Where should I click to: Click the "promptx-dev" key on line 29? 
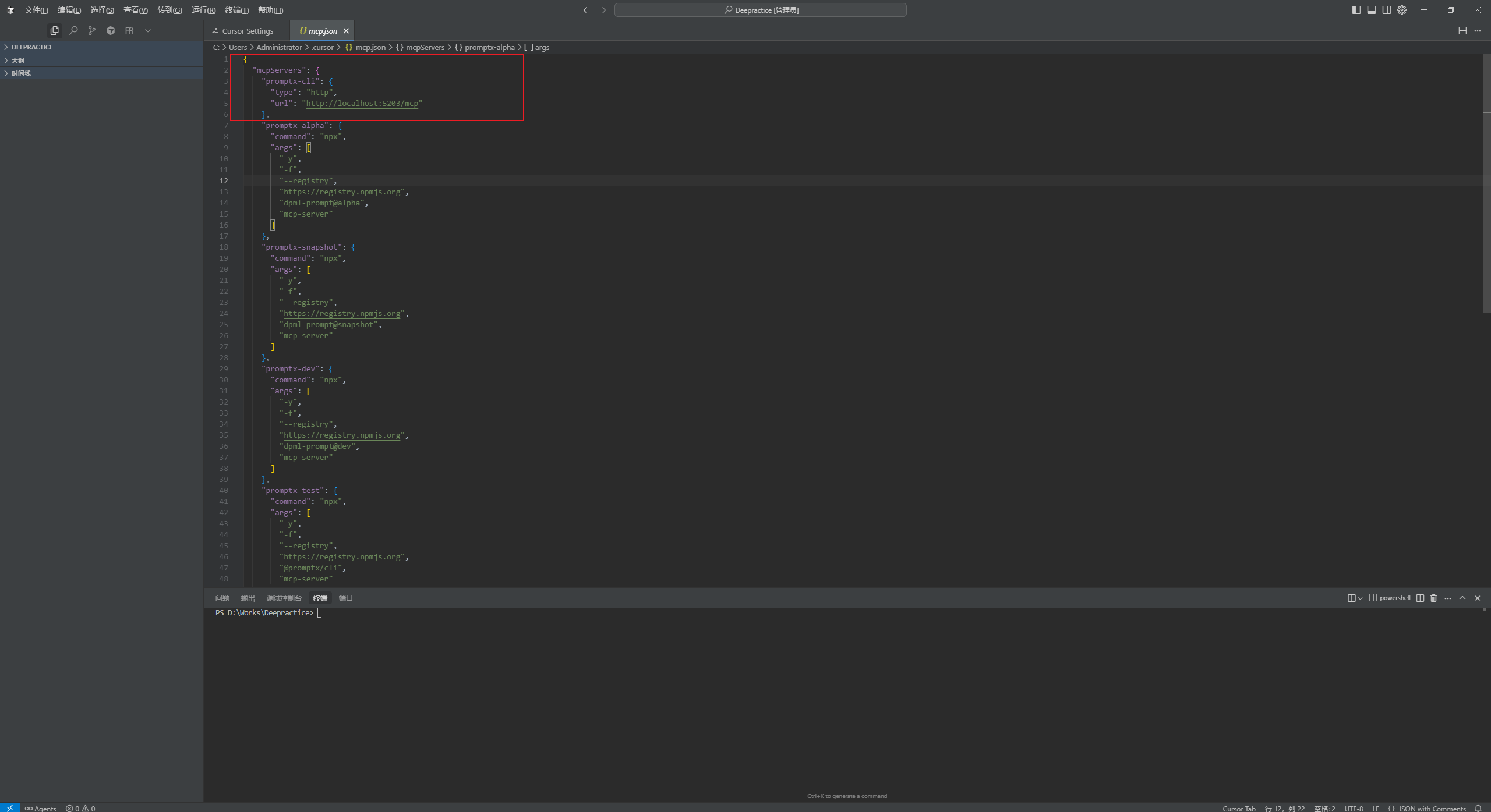tap(291, 369)
